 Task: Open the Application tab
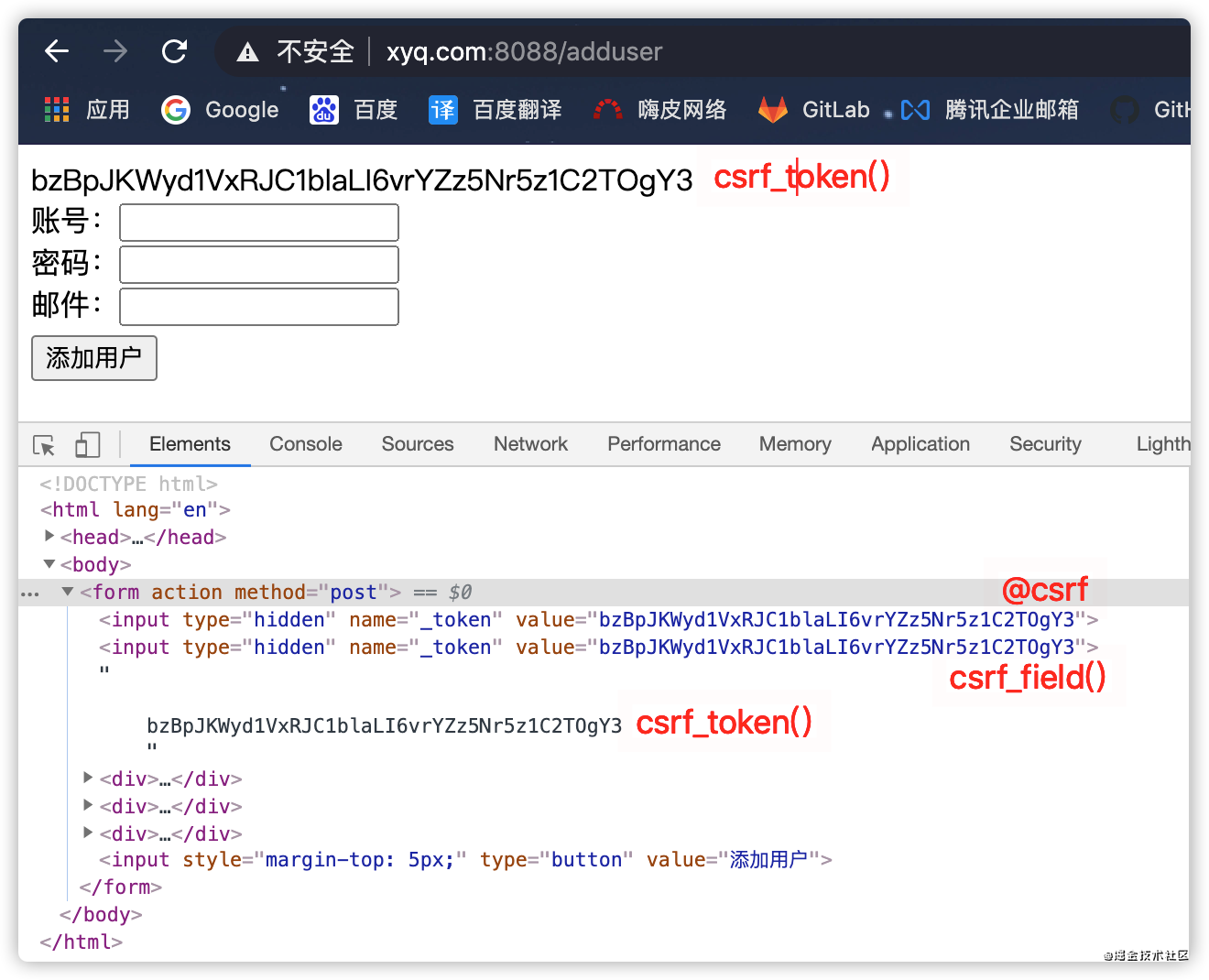click(x=920, y=444)
